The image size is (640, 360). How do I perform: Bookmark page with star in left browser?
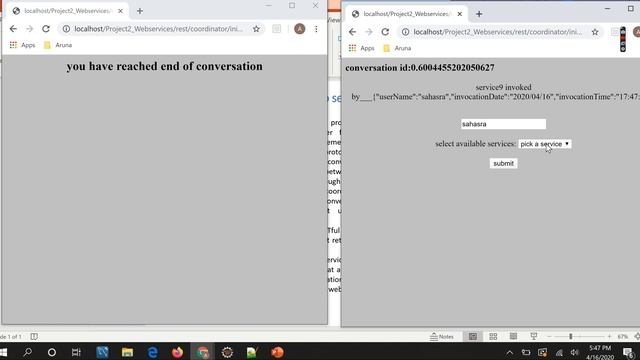pyautogui.click(x=256, y=29)
